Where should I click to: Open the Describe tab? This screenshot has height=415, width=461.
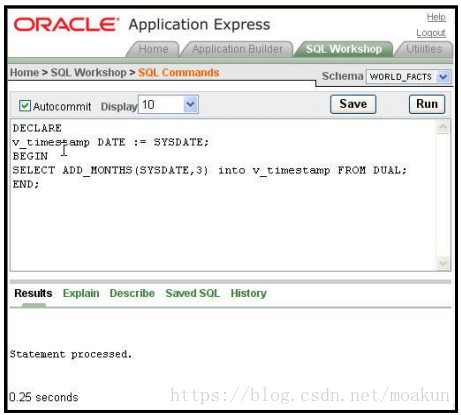coord(132,293)
